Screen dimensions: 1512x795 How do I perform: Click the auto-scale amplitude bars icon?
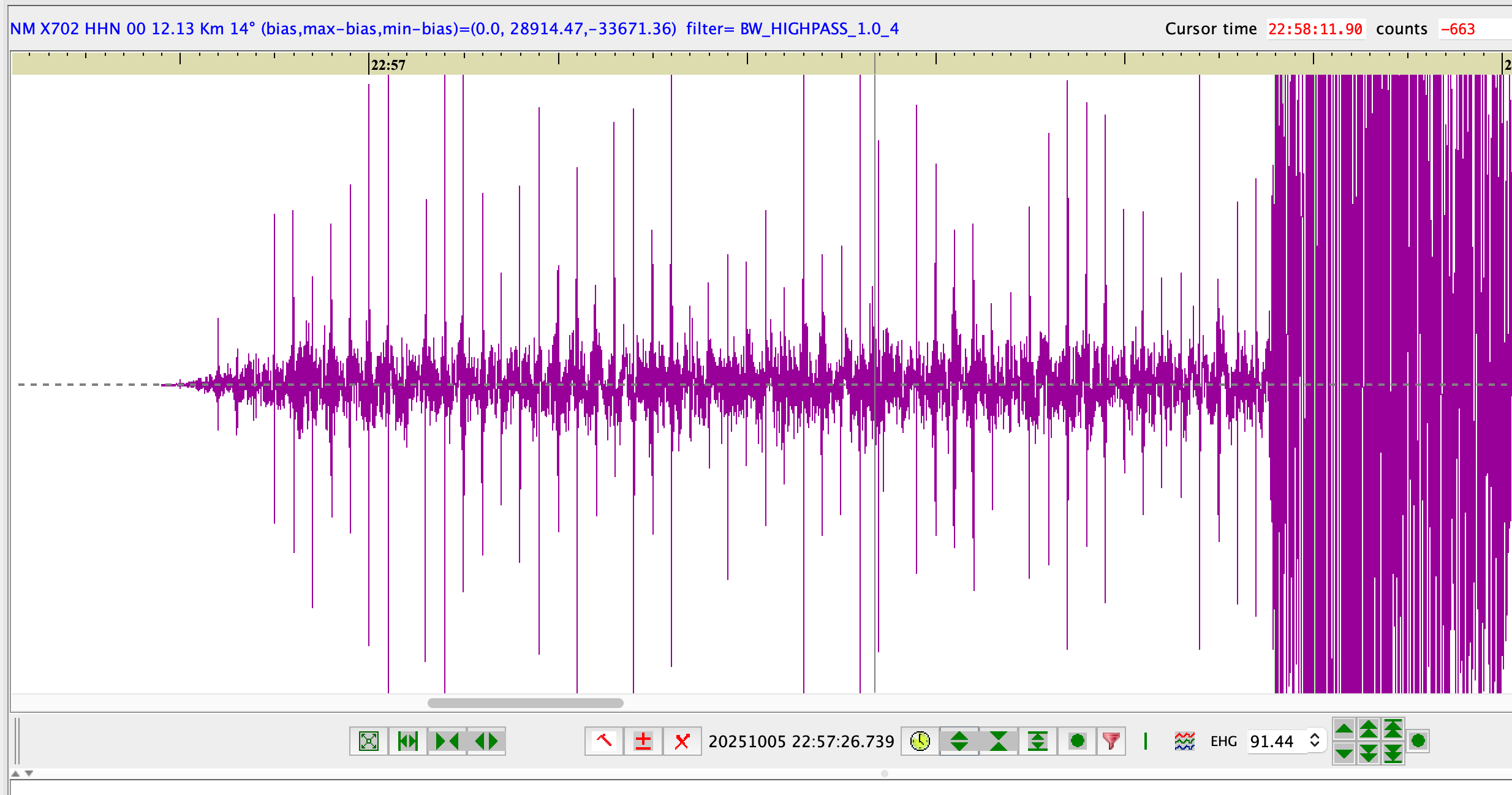(x=1037, y=741)
